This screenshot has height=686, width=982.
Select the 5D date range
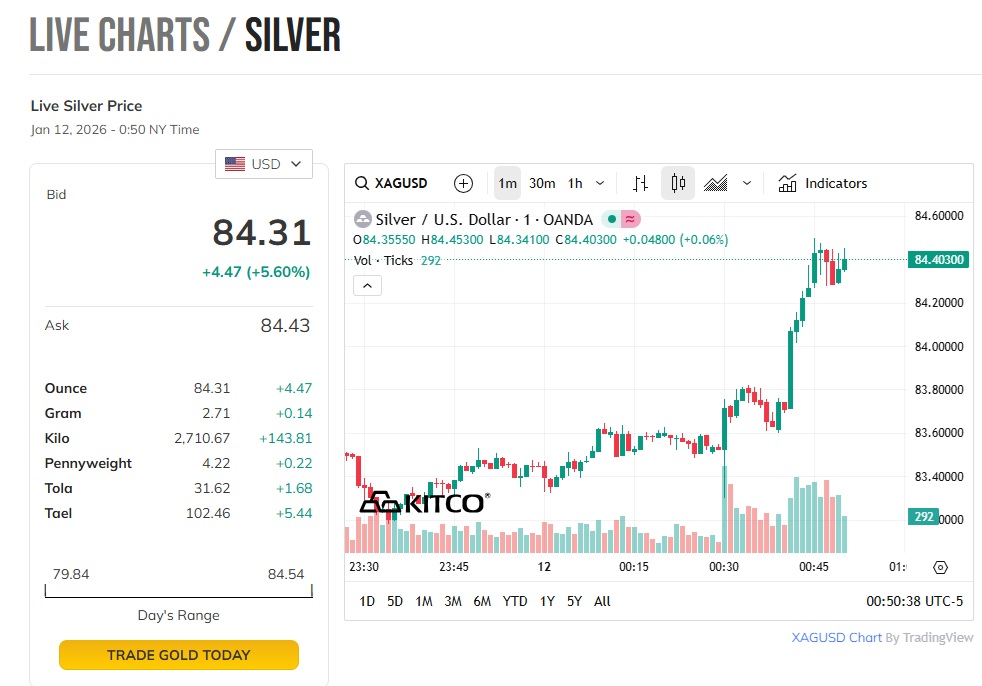pyautogui.click(x=395, y=601)
